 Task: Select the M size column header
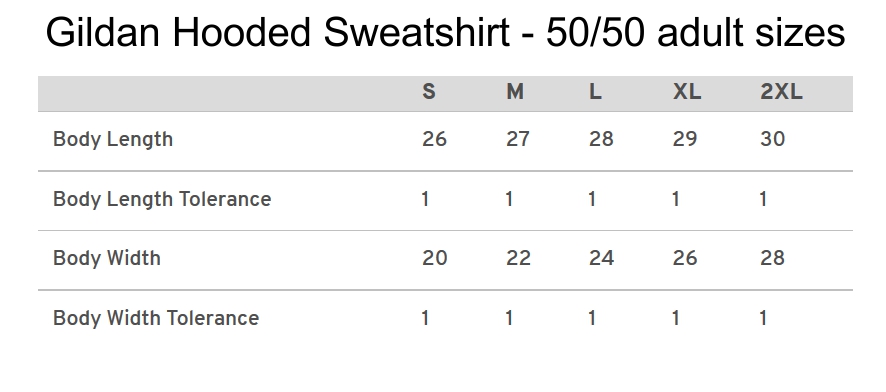point(515,92)
